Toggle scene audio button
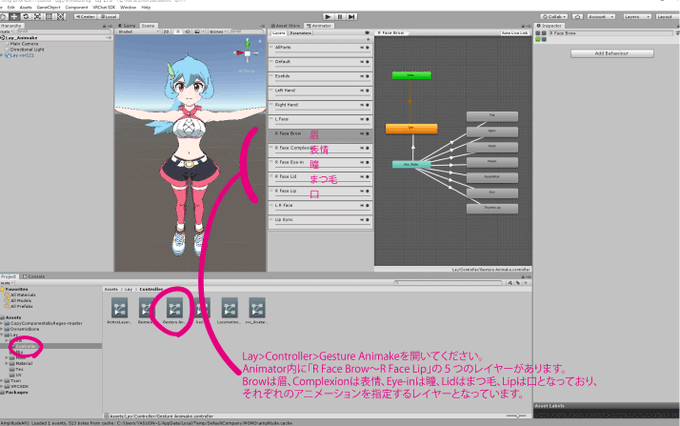Screen dimensions: 680x426 [187, 32]
